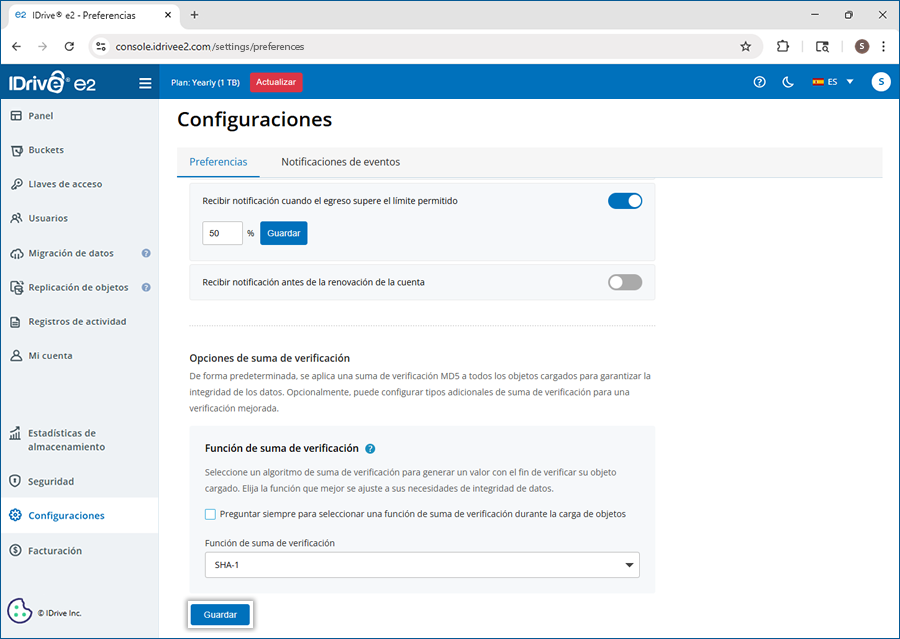Click the egress percentage input field
The width and height of the screenshot is (900, 639).
pyautogui.click(x=222, y=233)
